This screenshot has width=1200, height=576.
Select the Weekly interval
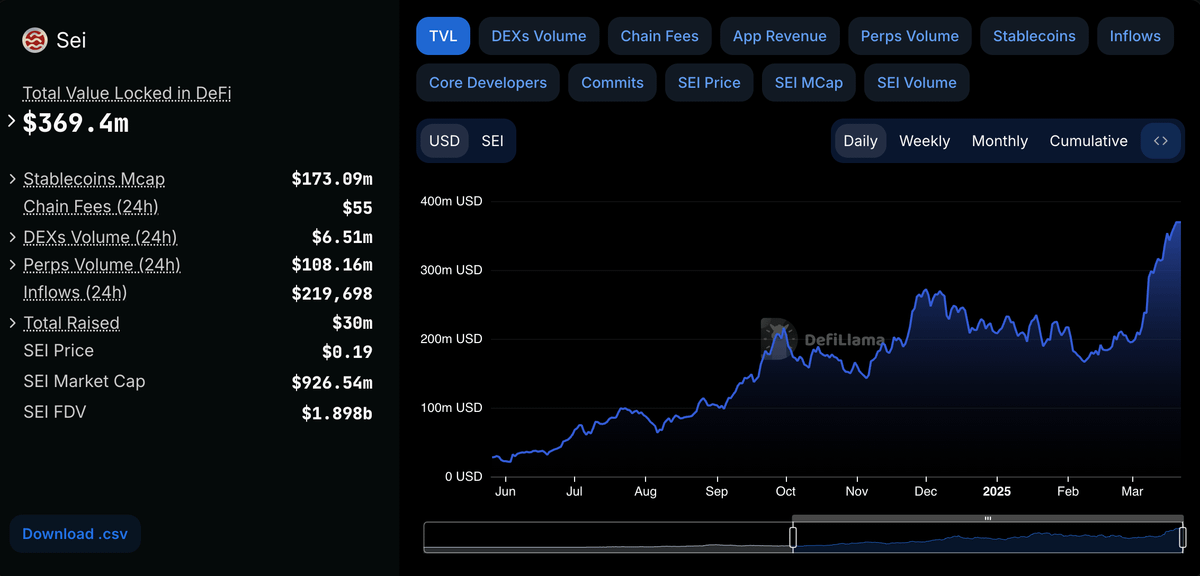[x=924, y=141]
